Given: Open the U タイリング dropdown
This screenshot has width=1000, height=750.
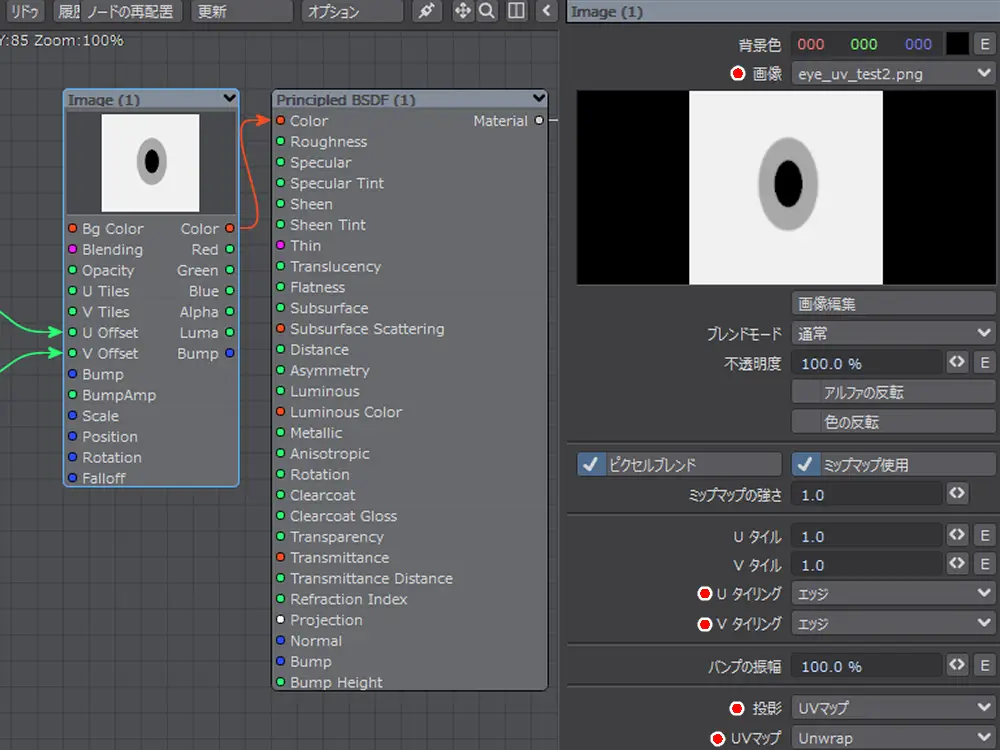Looking at the screenshot, I should 892,594.
